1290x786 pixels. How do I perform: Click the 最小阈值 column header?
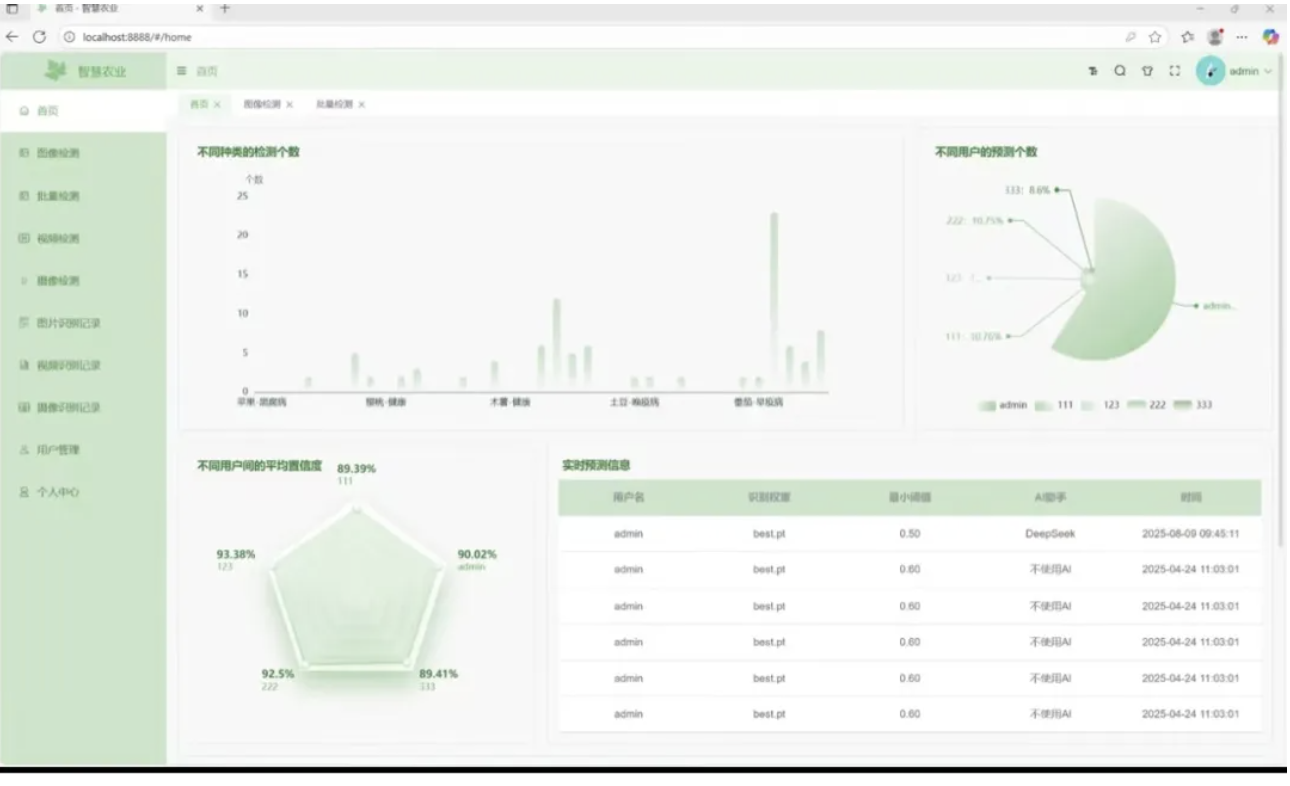click(x=909, y=497)
